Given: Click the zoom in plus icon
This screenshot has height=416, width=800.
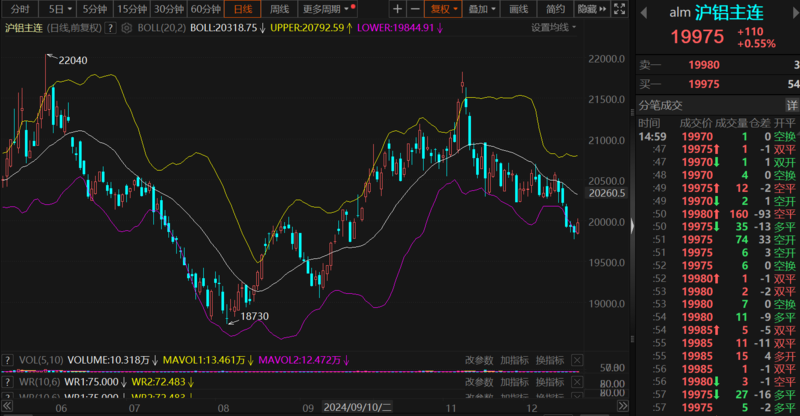Looking at the screenshot, I should 397,9.
